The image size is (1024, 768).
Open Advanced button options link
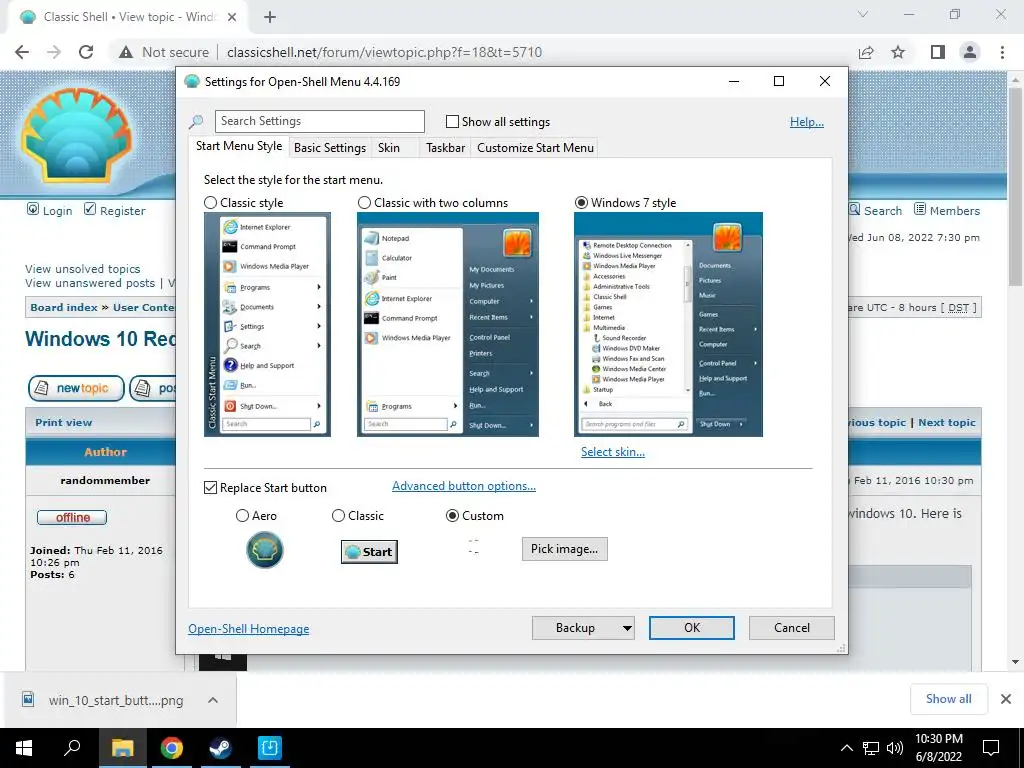pyautogui.click(x=464, y=487)
